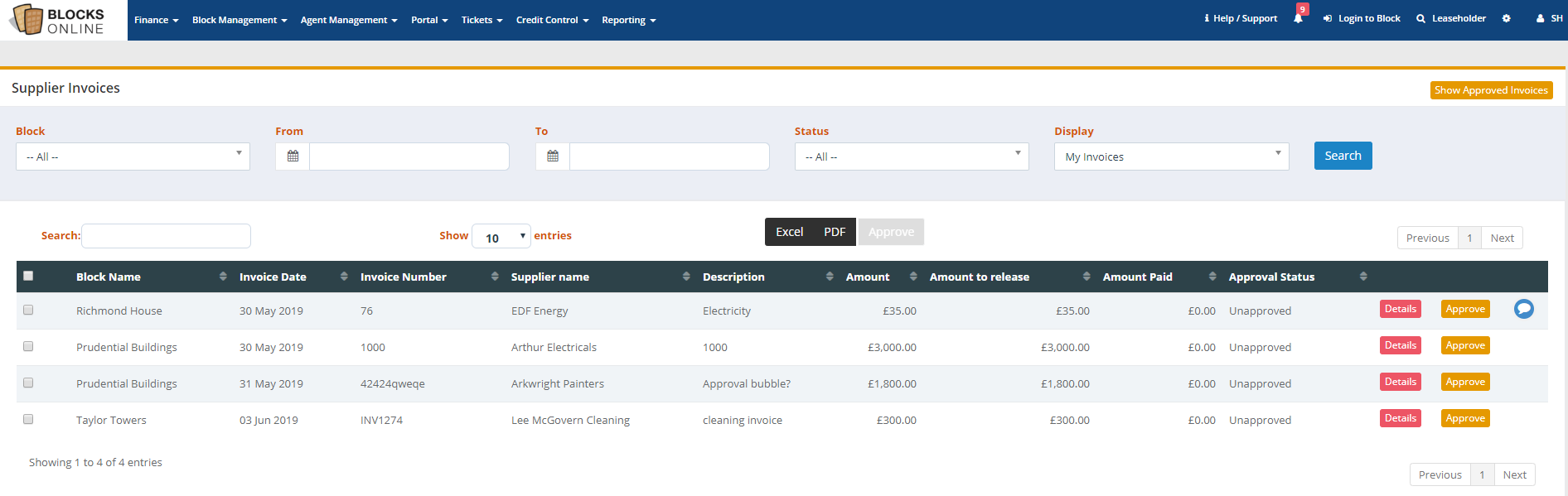Screen dimensions: 1568x496
Task: Check the Arkwright Painters invoice row
Action: pos(28,383)
